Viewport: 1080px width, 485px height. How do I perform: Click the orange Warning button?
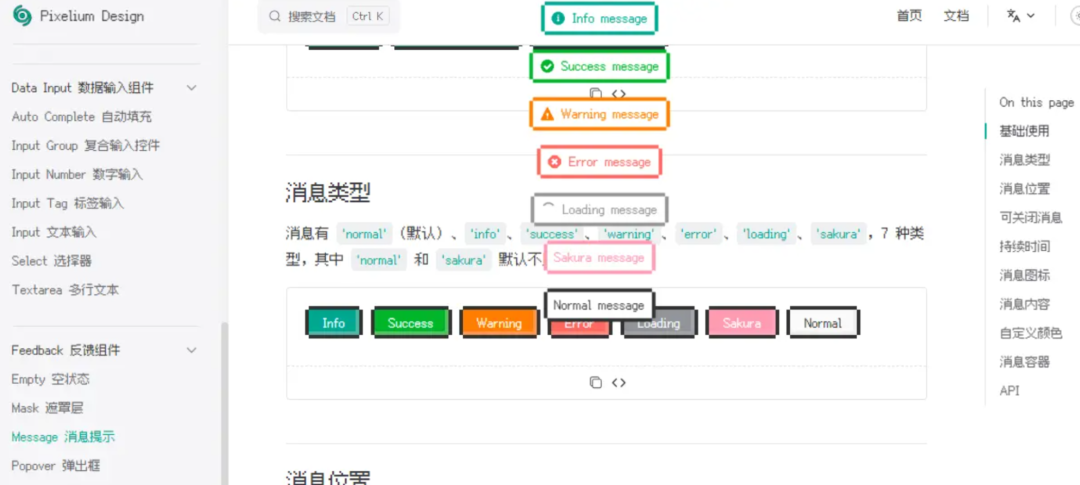499,322
